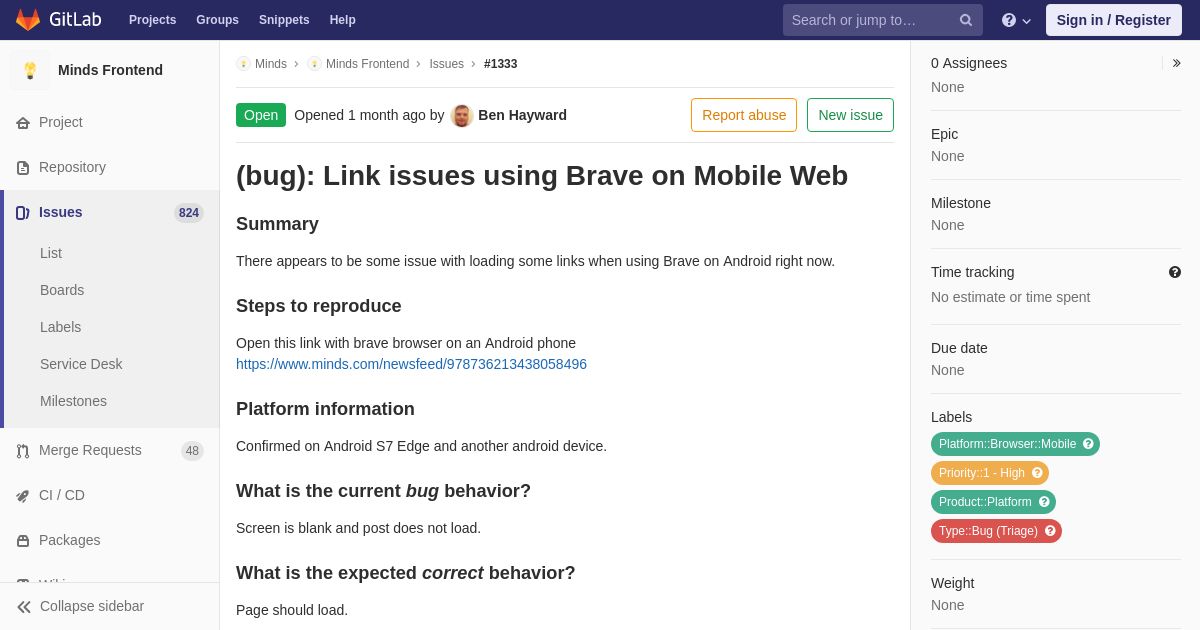Screen dimensions: 1200x630
Task: Click help icon on Platform::Browser::Mobile label
Action: pyautogui.click(x=1088, y=444)
